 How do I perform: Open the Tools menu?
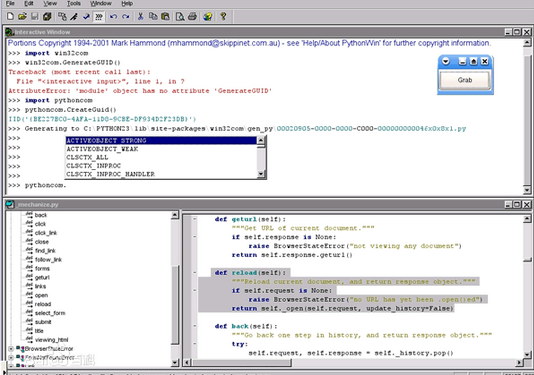coord(74,3)
